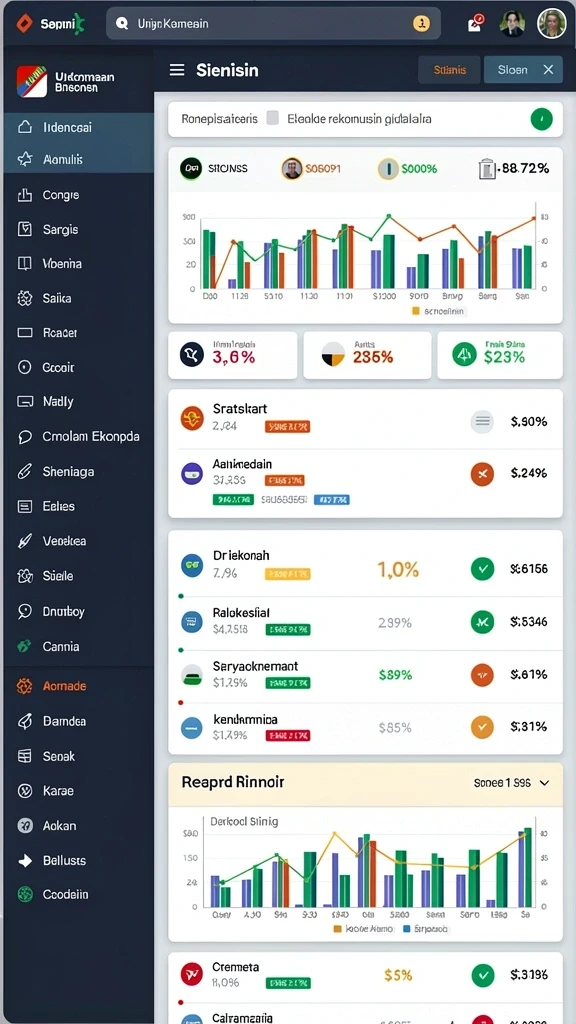This screenshot has height=1024, width=576.
Task: Switch to the Stānis tab
Action: click(x=449, y=70)
